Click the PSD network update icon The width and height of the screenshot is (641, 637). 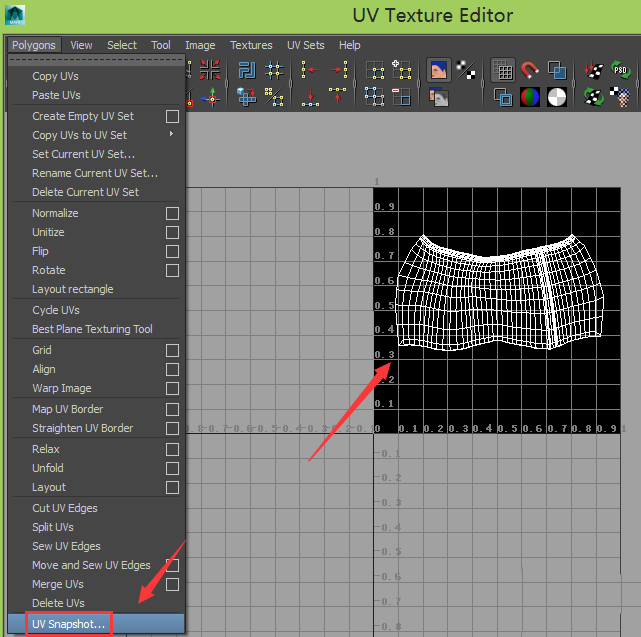point(620,70)
